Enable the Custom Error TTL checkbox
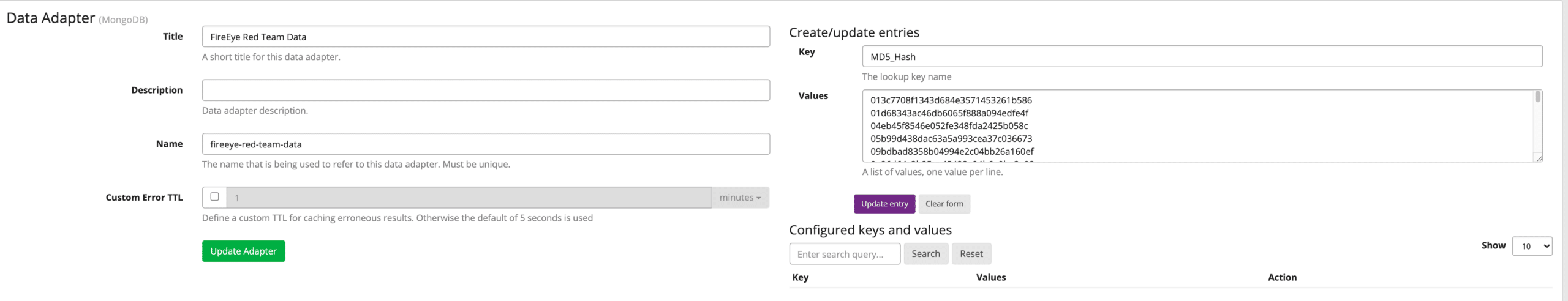The height and width of the screenshot is (301, 1568). [214, 197]
